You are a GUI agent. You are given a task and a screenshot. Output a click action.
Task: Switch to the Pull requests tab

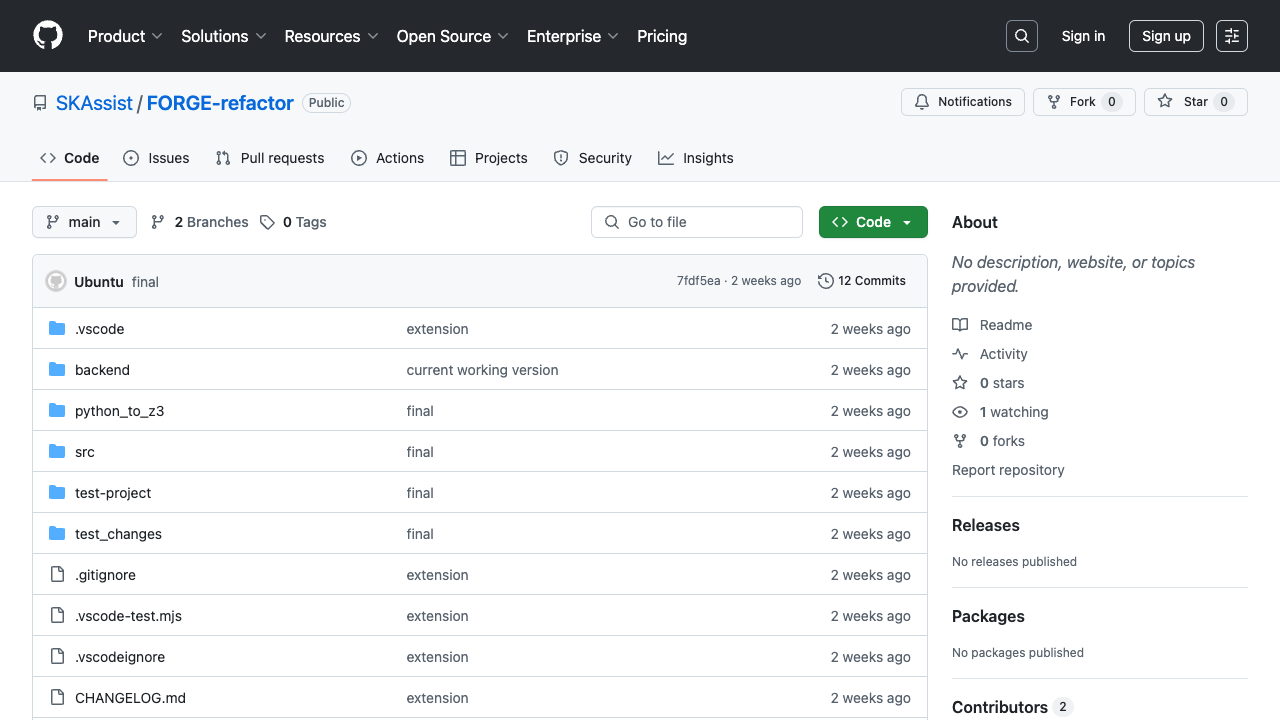(270, 158)
